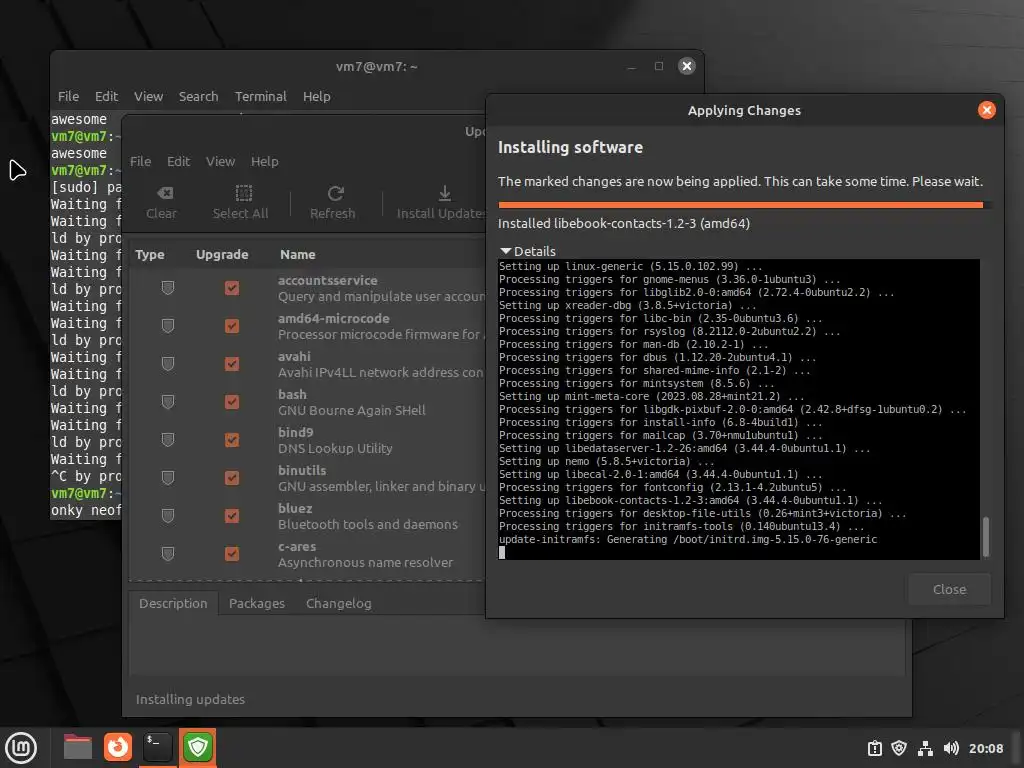Click the shield update tray icon
The height and width of the screenshot is (768, 1024).
pos(899,748)
